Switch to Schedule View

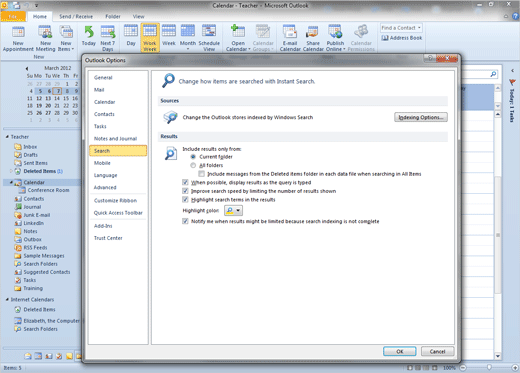point(209,38)
